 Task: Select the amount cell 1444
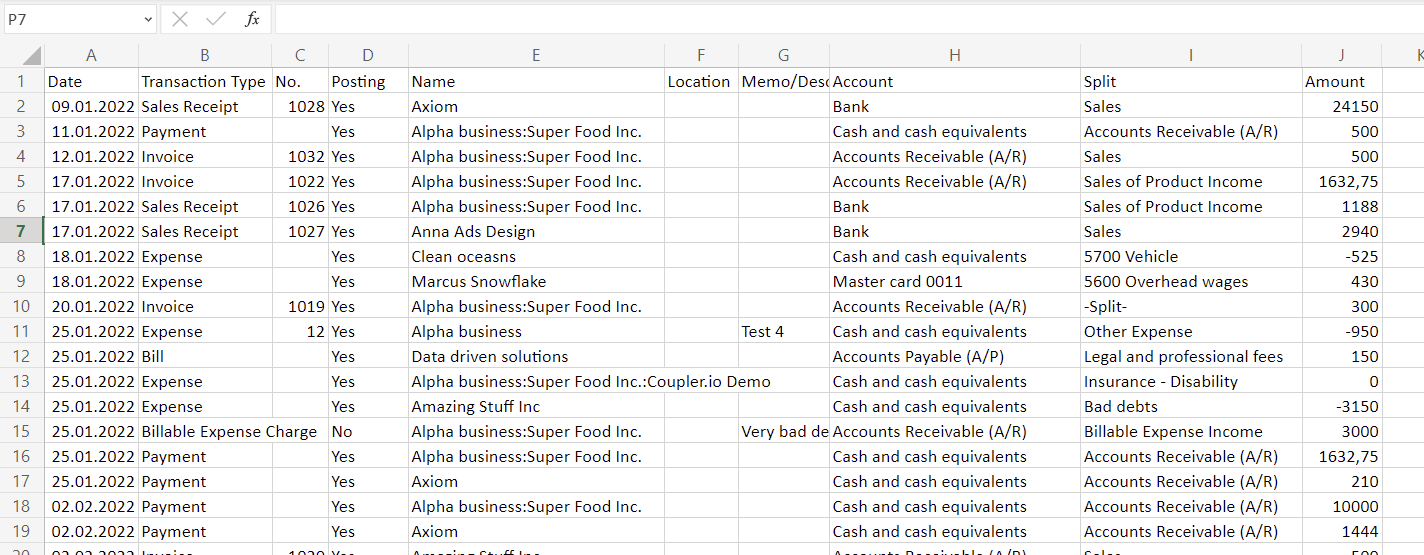[1342, 531]
